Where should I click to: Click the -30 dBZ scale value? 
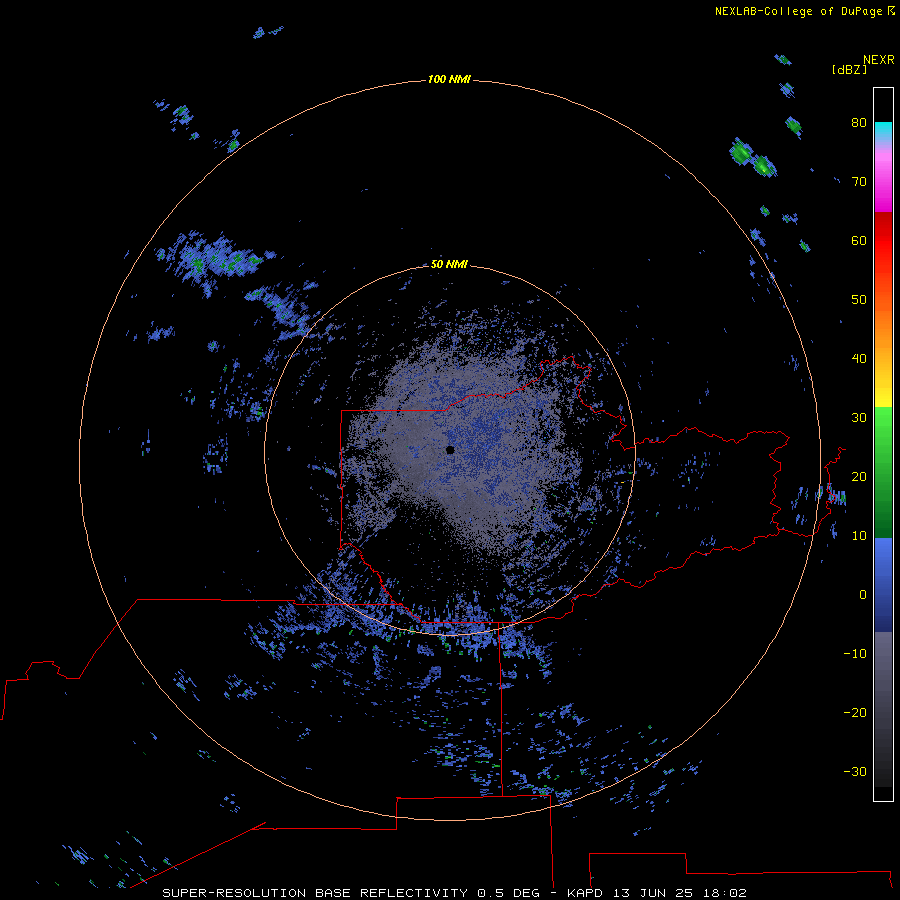point(855,771)
